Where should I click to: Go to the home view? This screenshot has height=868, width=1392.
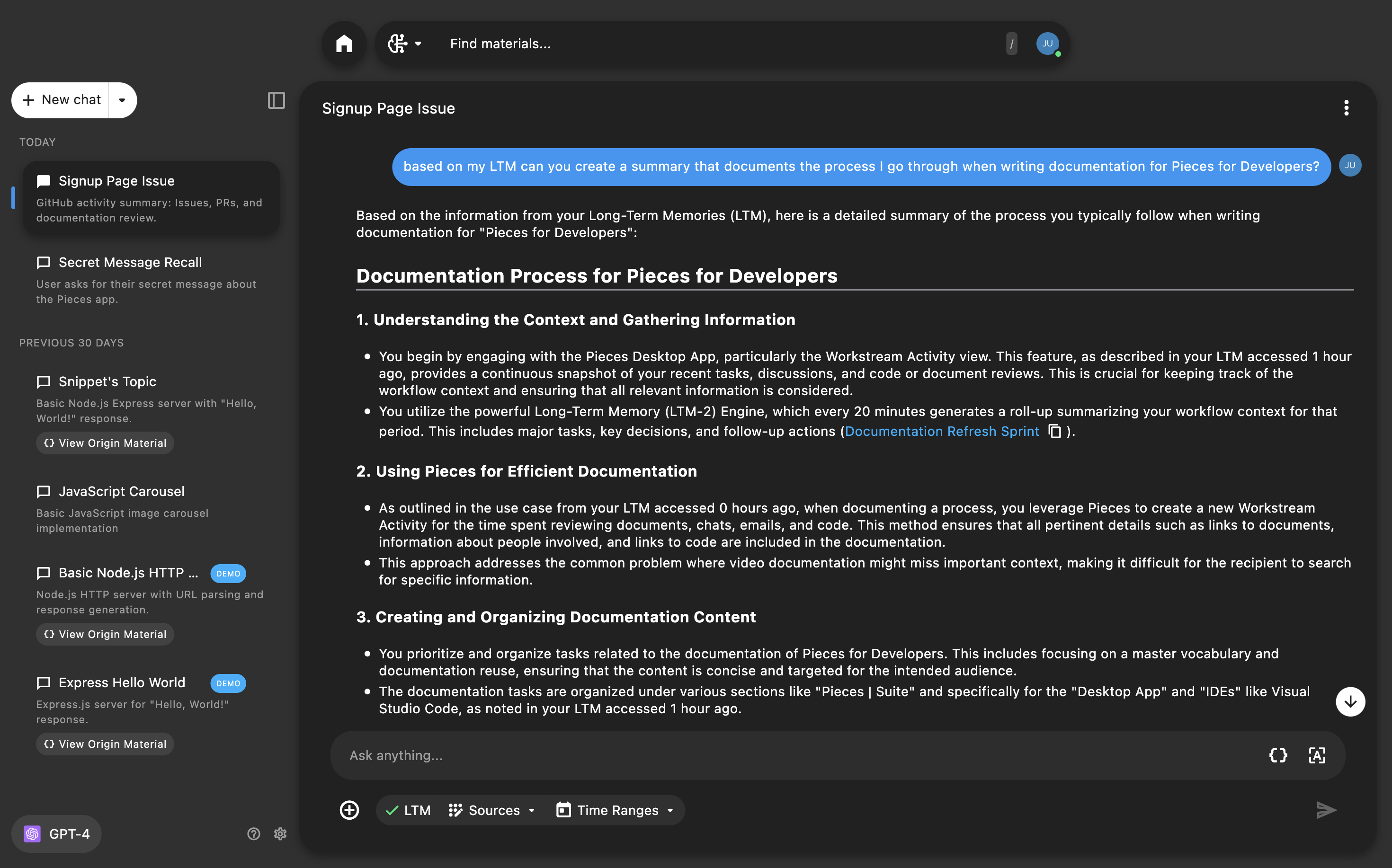(x=344, y=44)
